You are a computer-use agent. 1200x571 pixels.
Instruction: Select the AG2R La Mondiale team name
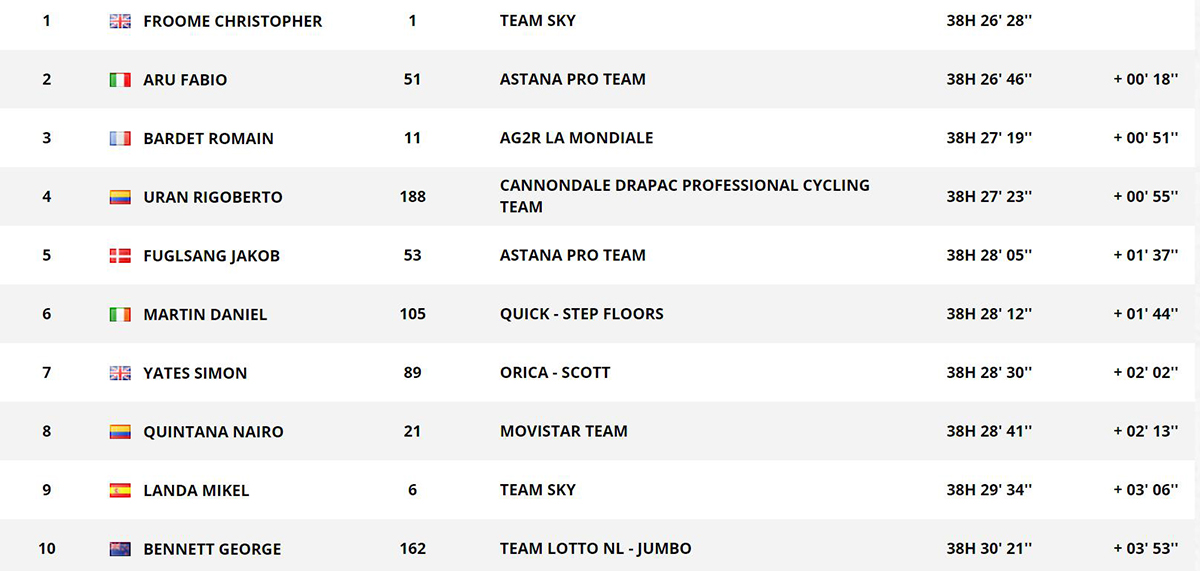577,138
